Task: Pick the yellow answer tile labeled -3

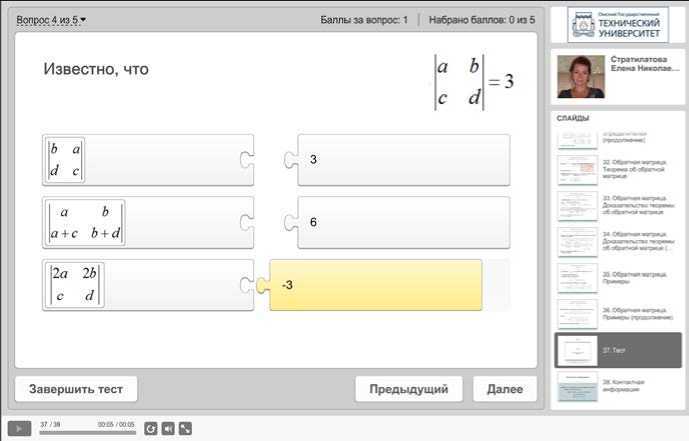Action: [x=376, y=285]
